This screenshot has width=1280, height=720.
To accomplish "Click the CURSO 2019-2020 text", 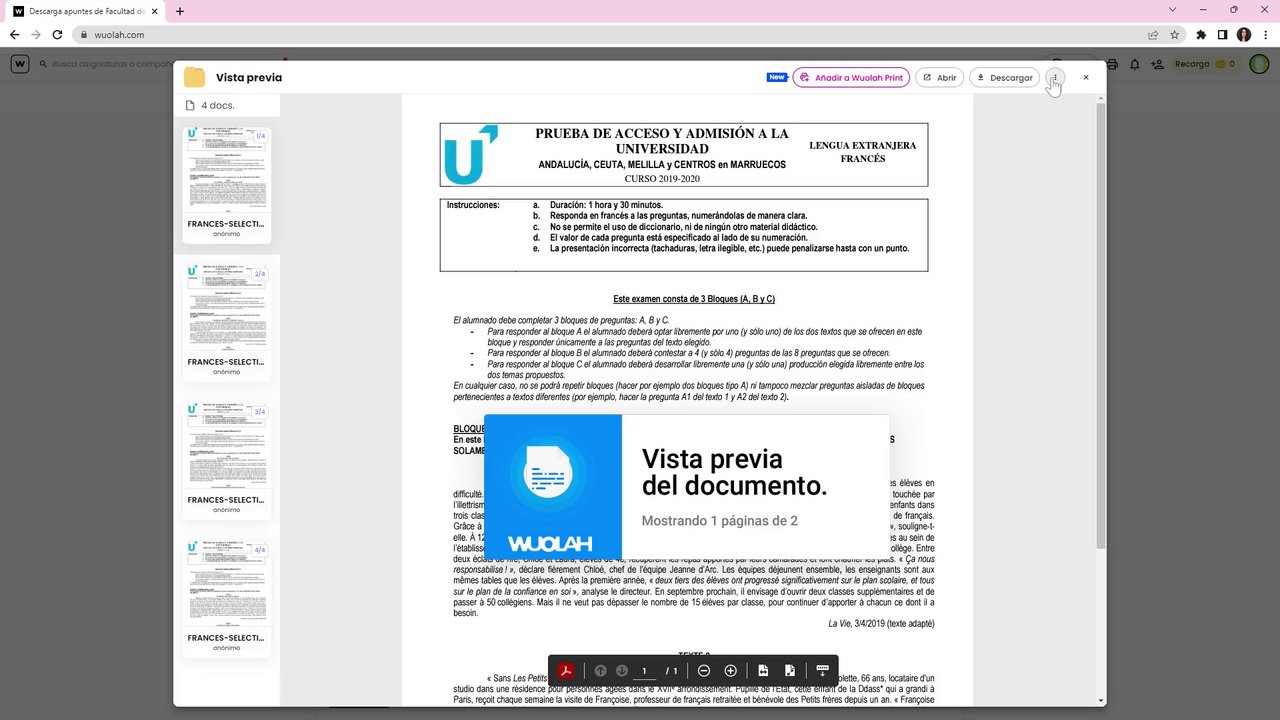I will (662, 178).
